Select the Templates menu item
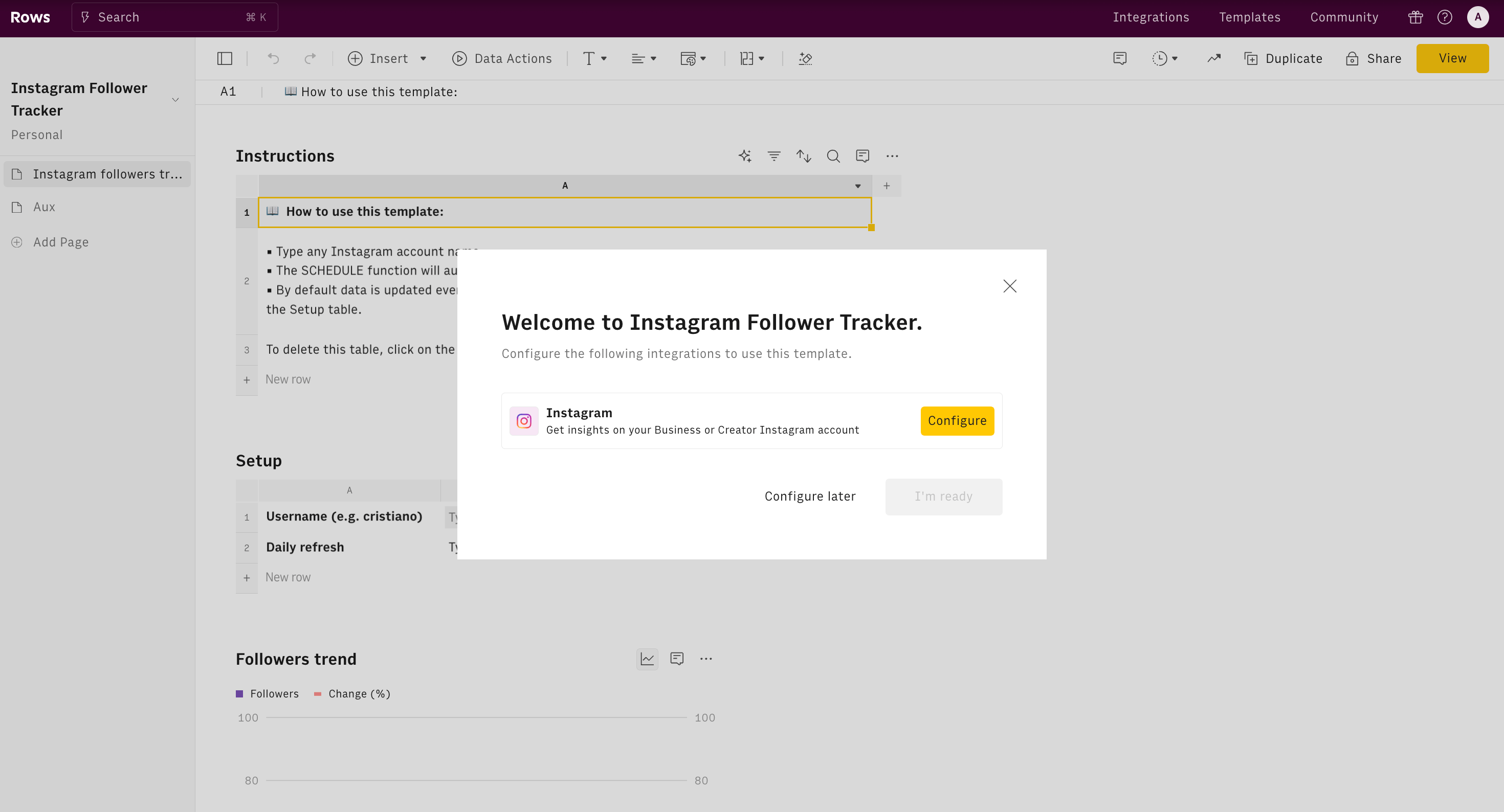The image size is (1504, 812). coord(1250,17)
